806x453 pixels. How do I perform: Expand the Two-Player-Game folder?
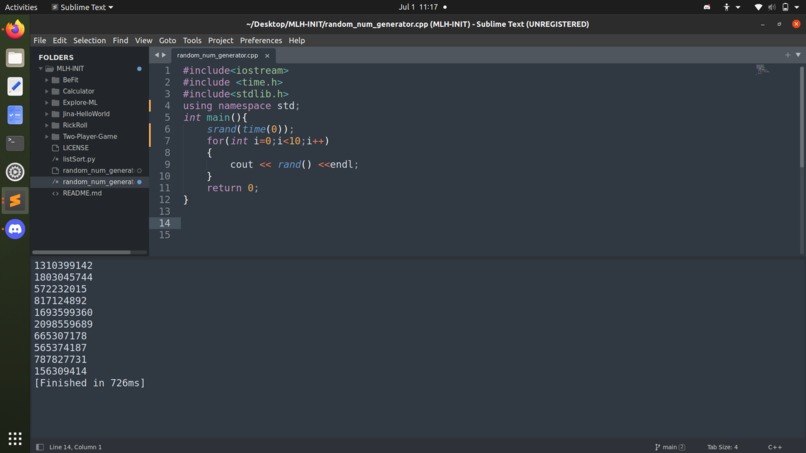pos(47,136)
